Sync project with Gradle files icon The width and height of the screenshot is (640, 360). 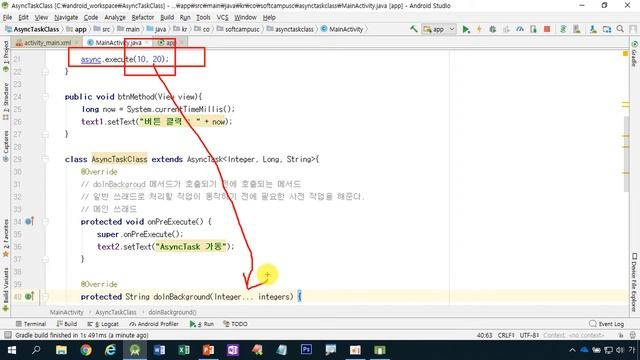(x=563, y=29)
